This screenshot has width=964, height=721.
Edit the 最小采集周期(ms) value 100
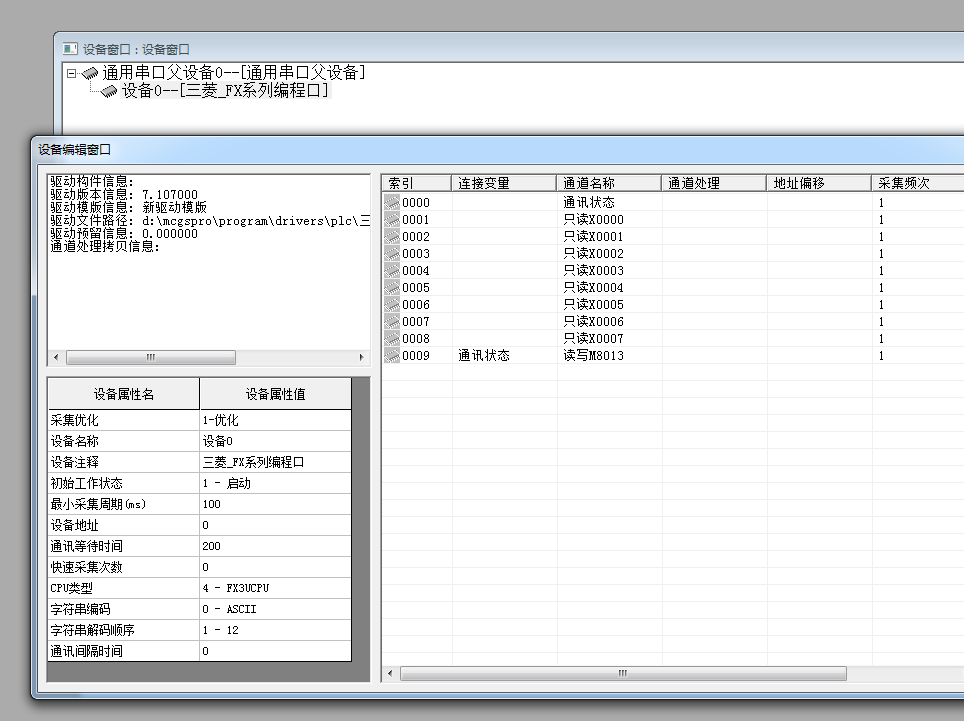point(275,504)
